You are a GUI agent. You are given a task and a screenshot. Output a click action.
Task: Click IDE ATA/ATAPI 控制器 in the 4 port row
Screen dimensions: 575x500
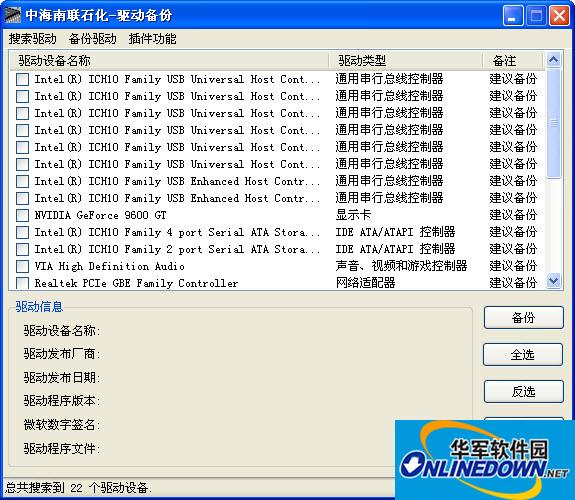click(x=395, y=232)
